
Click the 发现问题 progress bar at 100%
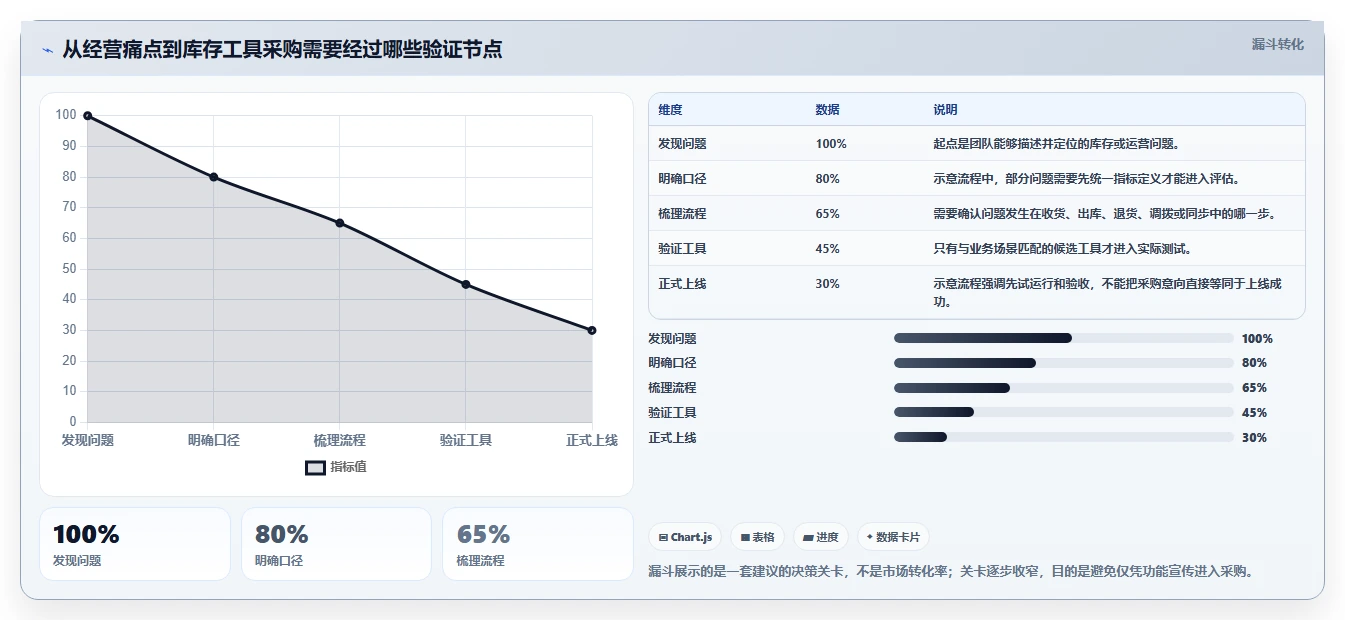click(x=1064, y=338)
